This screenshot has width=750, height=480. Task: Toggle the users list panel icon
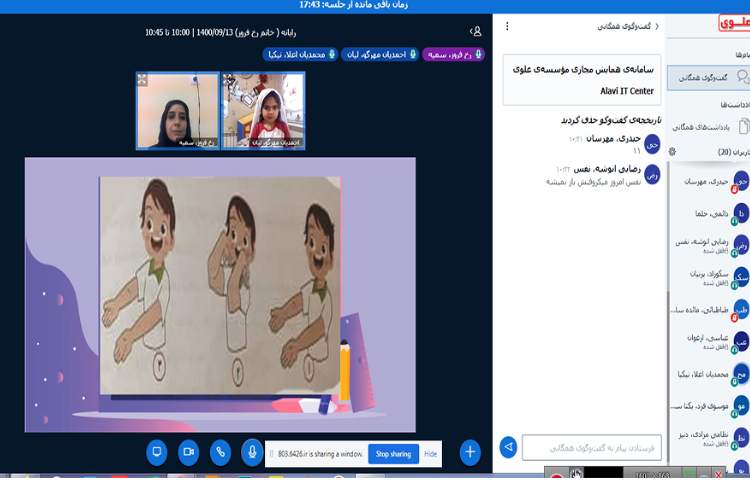point(476,32)
